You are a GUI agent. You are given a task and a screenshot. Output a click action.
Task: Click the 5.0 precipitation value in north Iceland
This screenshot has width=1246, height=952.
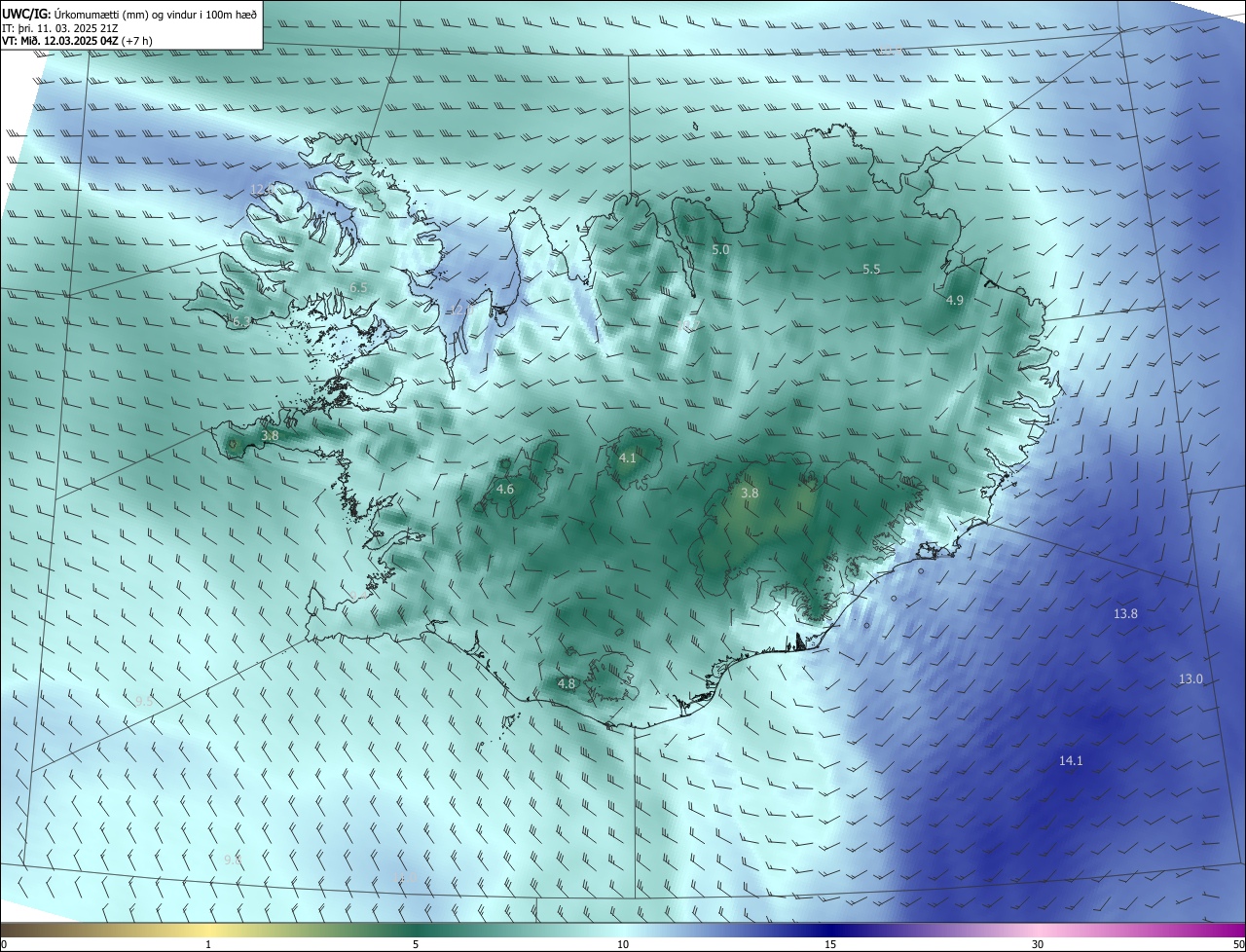720,250
